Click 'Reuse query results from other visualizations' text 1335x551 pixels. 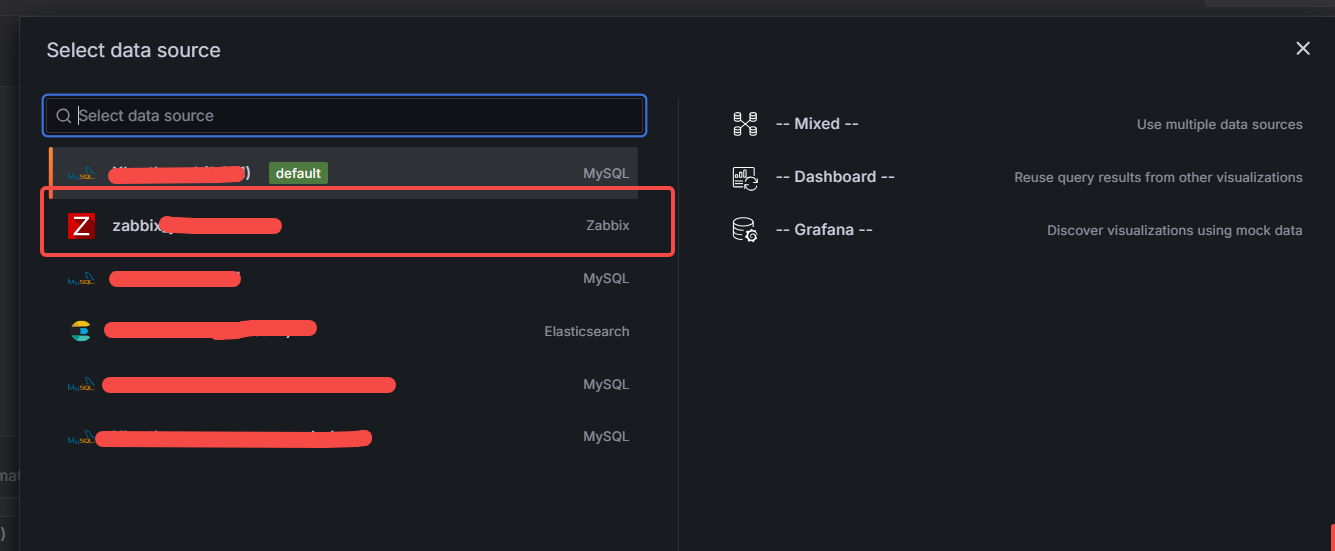[1158, 177]
